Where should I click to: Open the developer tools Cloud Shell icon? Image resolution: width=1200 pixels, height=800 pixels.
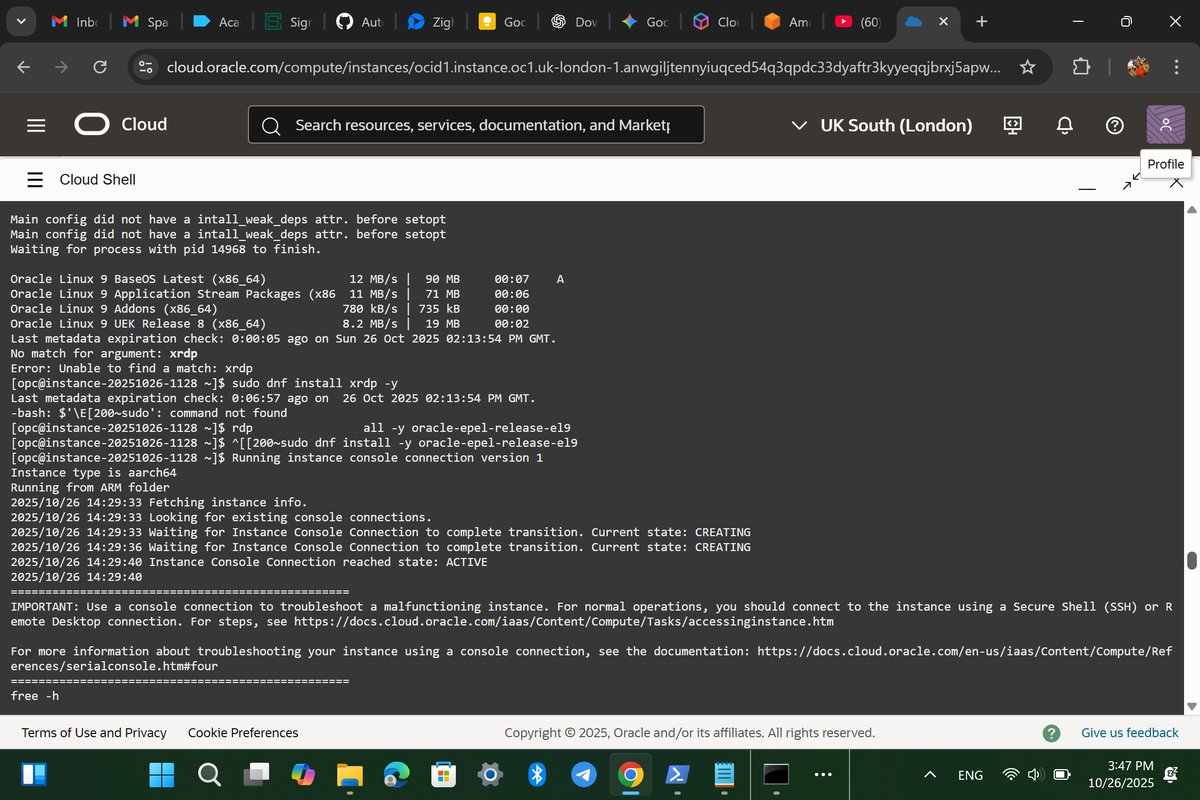[x=1013, y=125]
